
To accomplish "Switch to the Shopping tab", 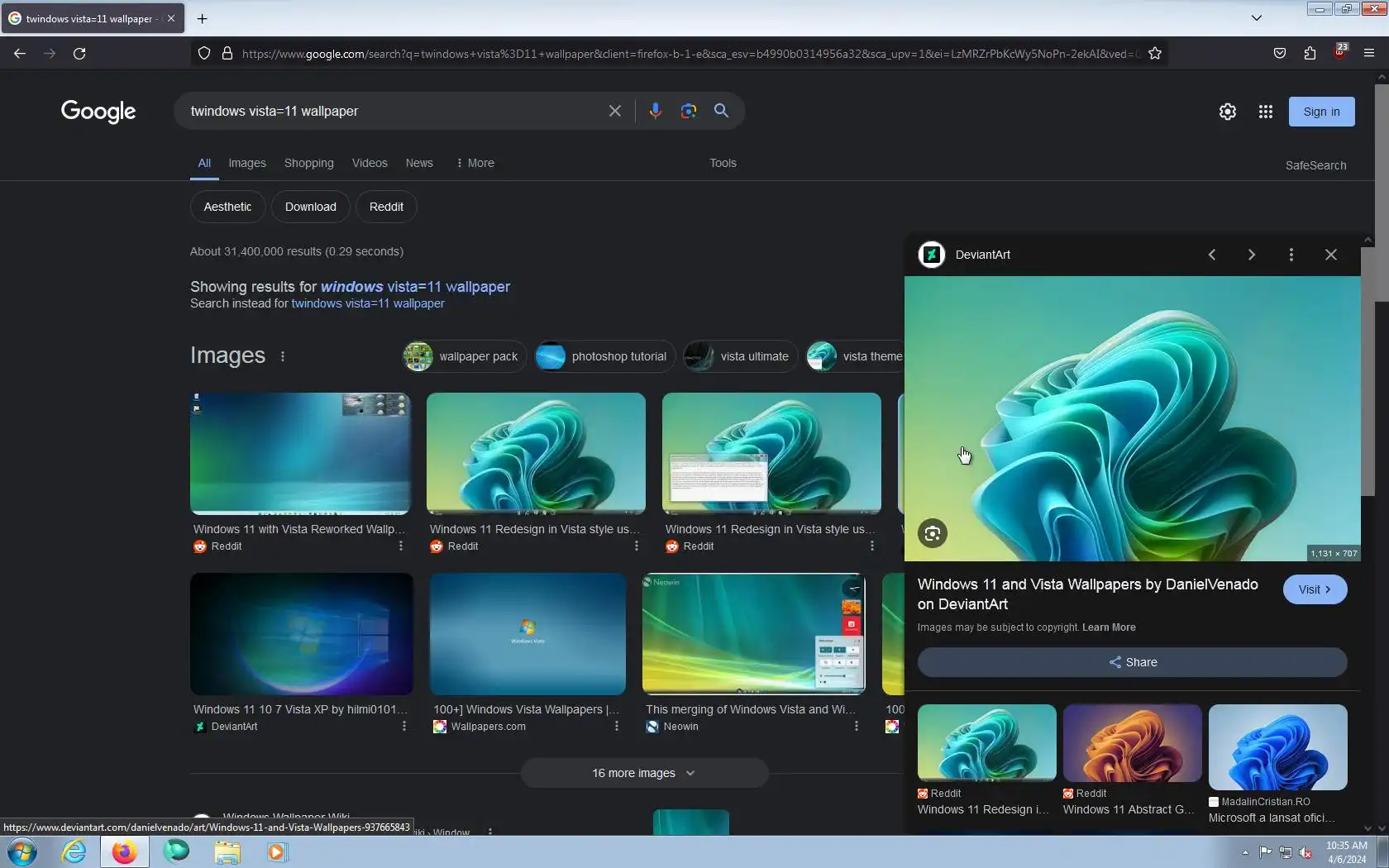I will 309,163.
